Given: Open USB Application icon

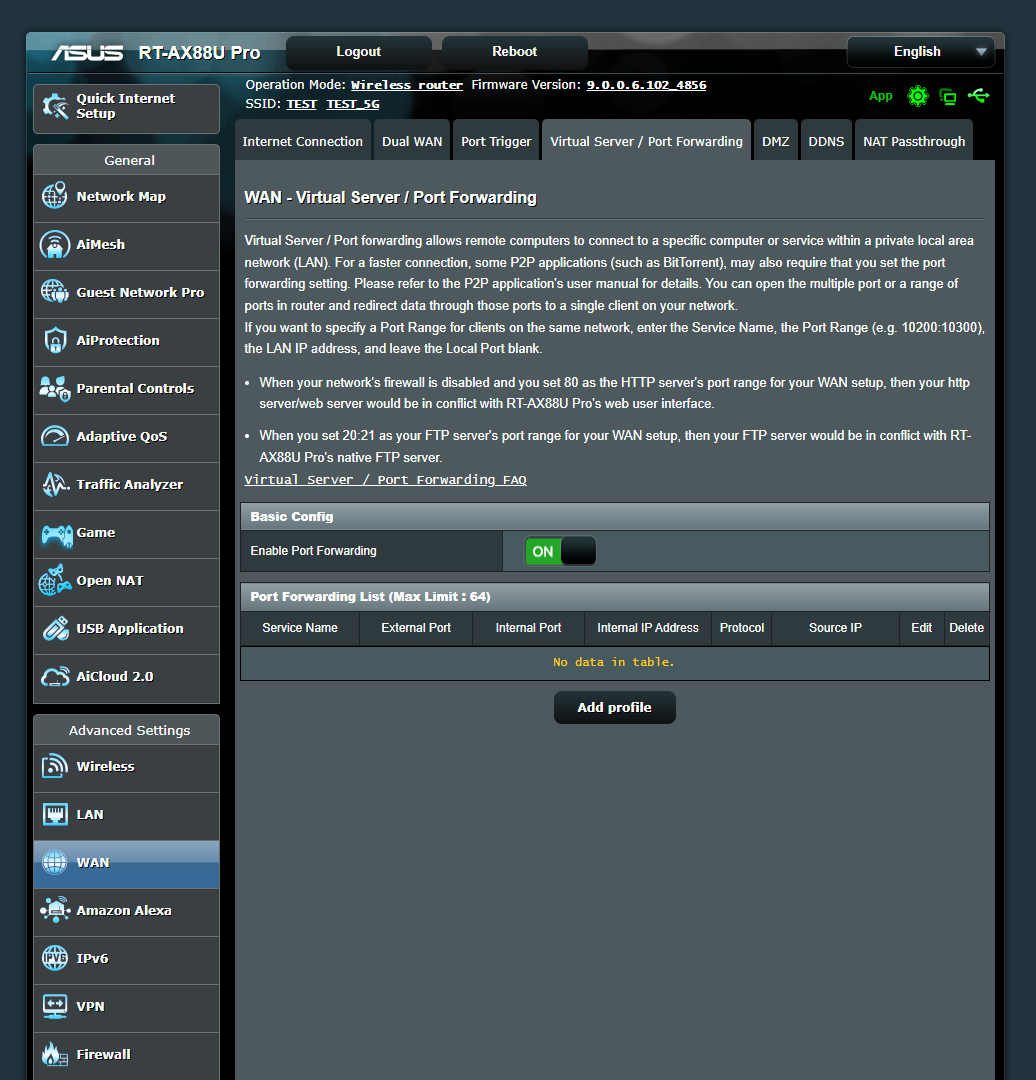Looking at the screenshot, I should tap(55, 628).
